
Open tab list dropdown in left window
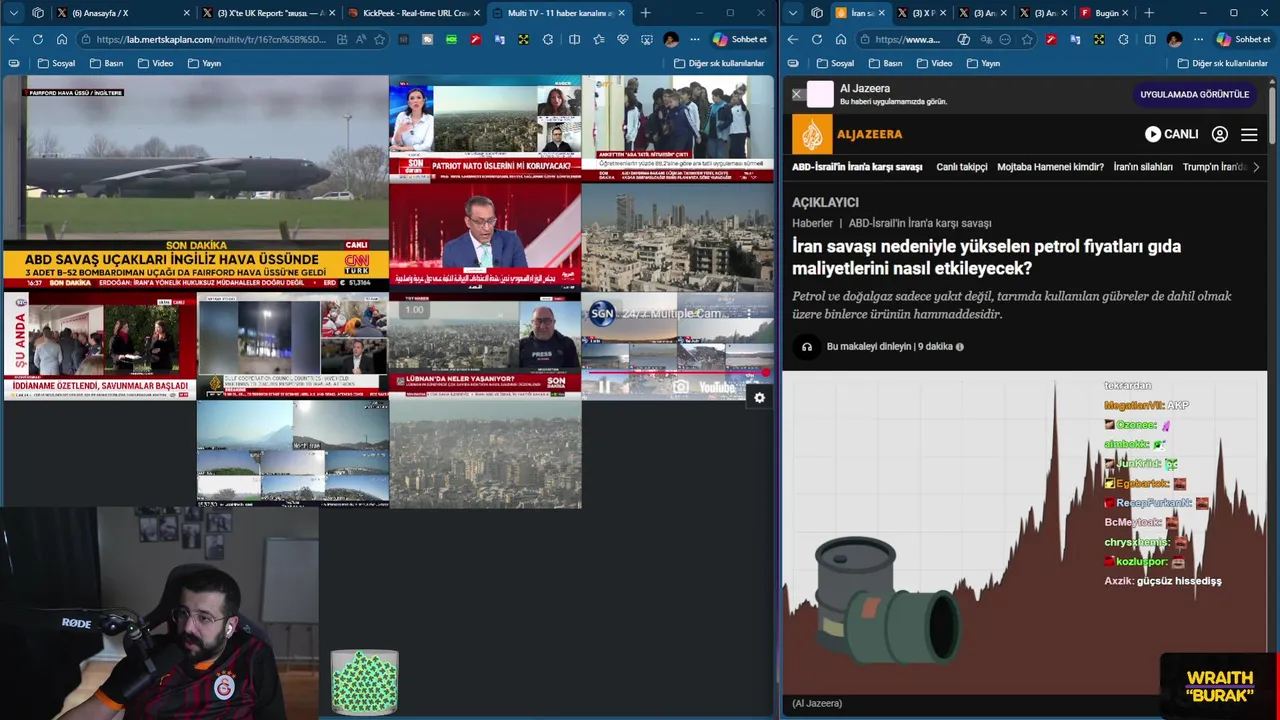[13, 13]
